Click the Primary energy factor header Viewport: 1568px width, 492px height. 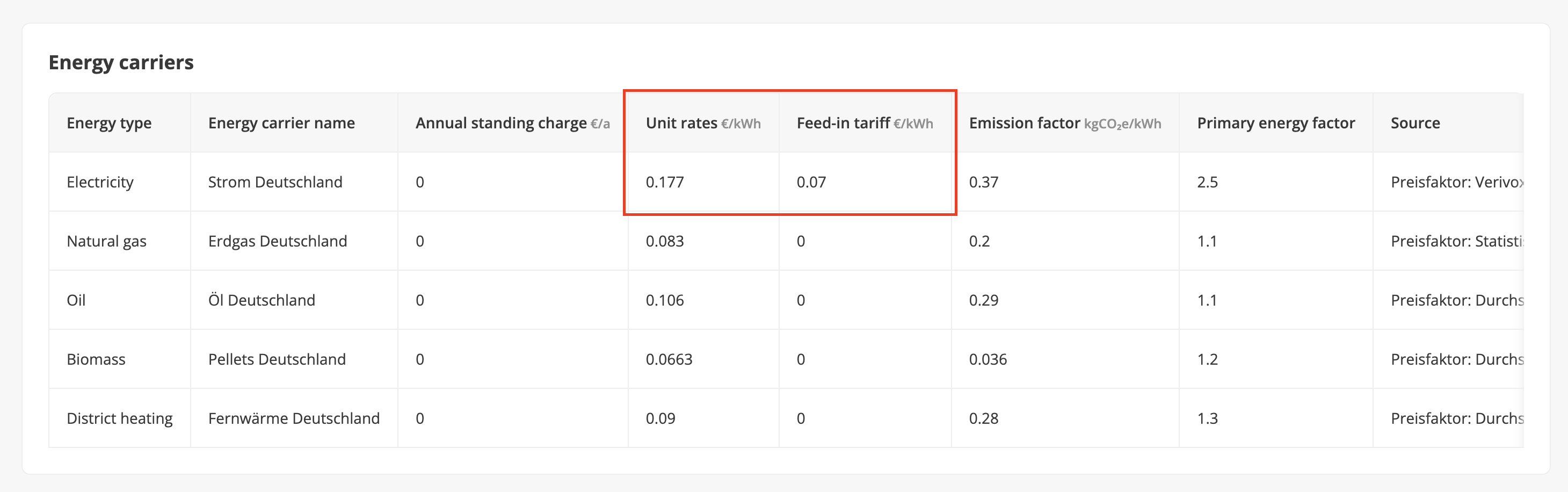[x=1275, y=123]
